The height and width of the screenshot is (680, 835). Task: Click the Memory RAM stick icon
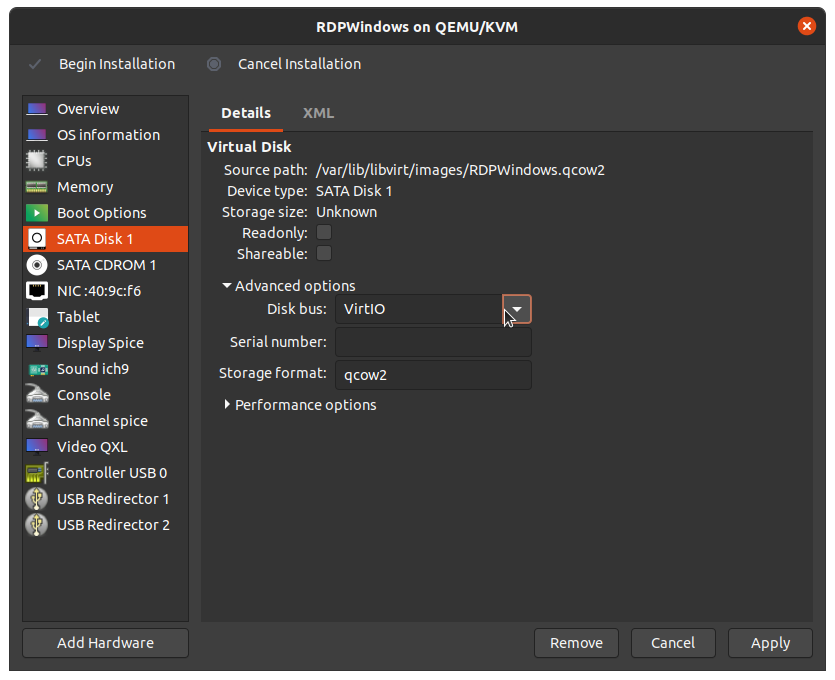tap(37, 187)
